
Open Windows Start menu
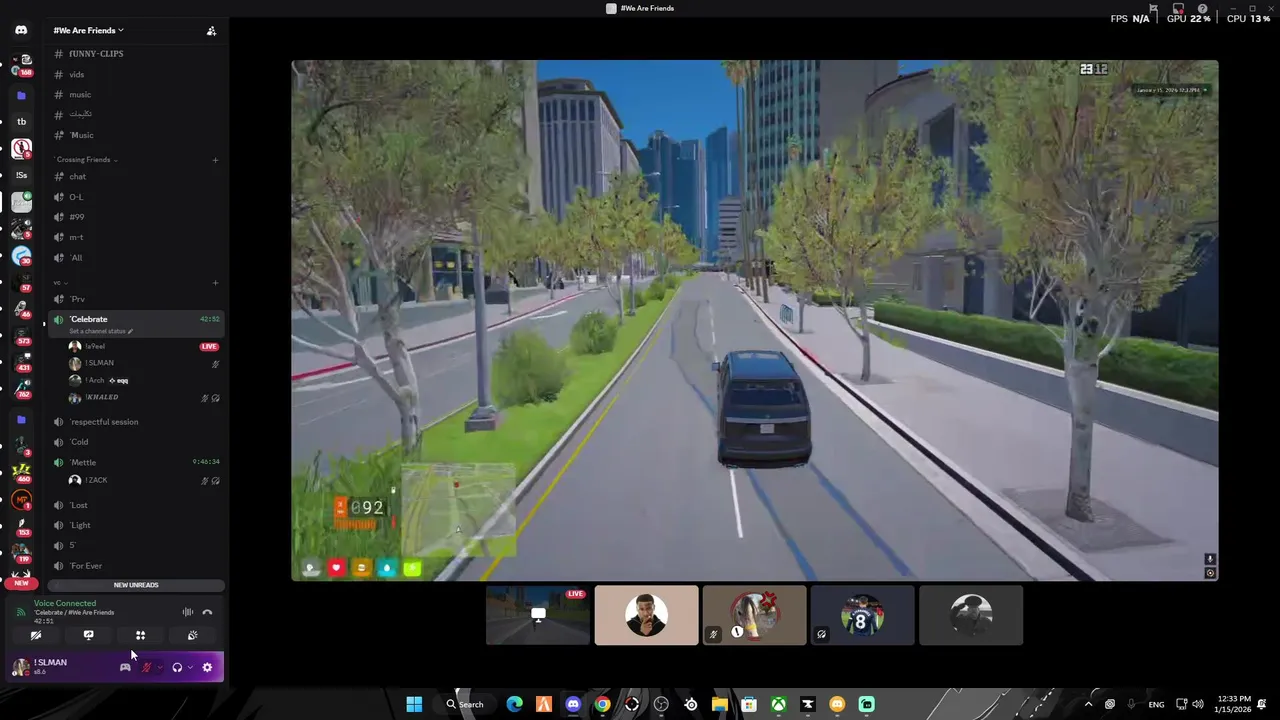[414, 704]
